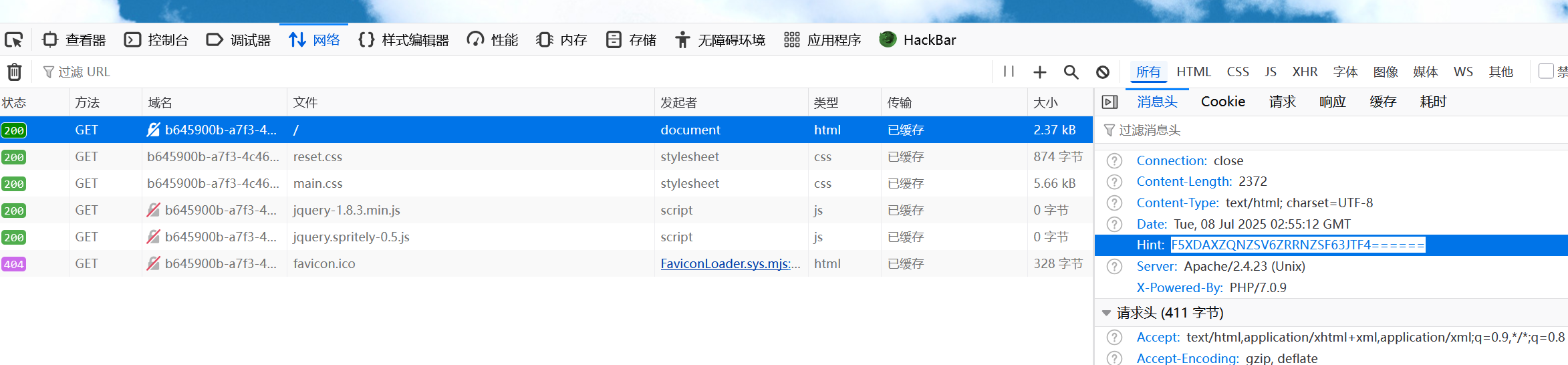Click the element picker icon
This screenshot has height=365, width=1568.
(x=14, y=40)
